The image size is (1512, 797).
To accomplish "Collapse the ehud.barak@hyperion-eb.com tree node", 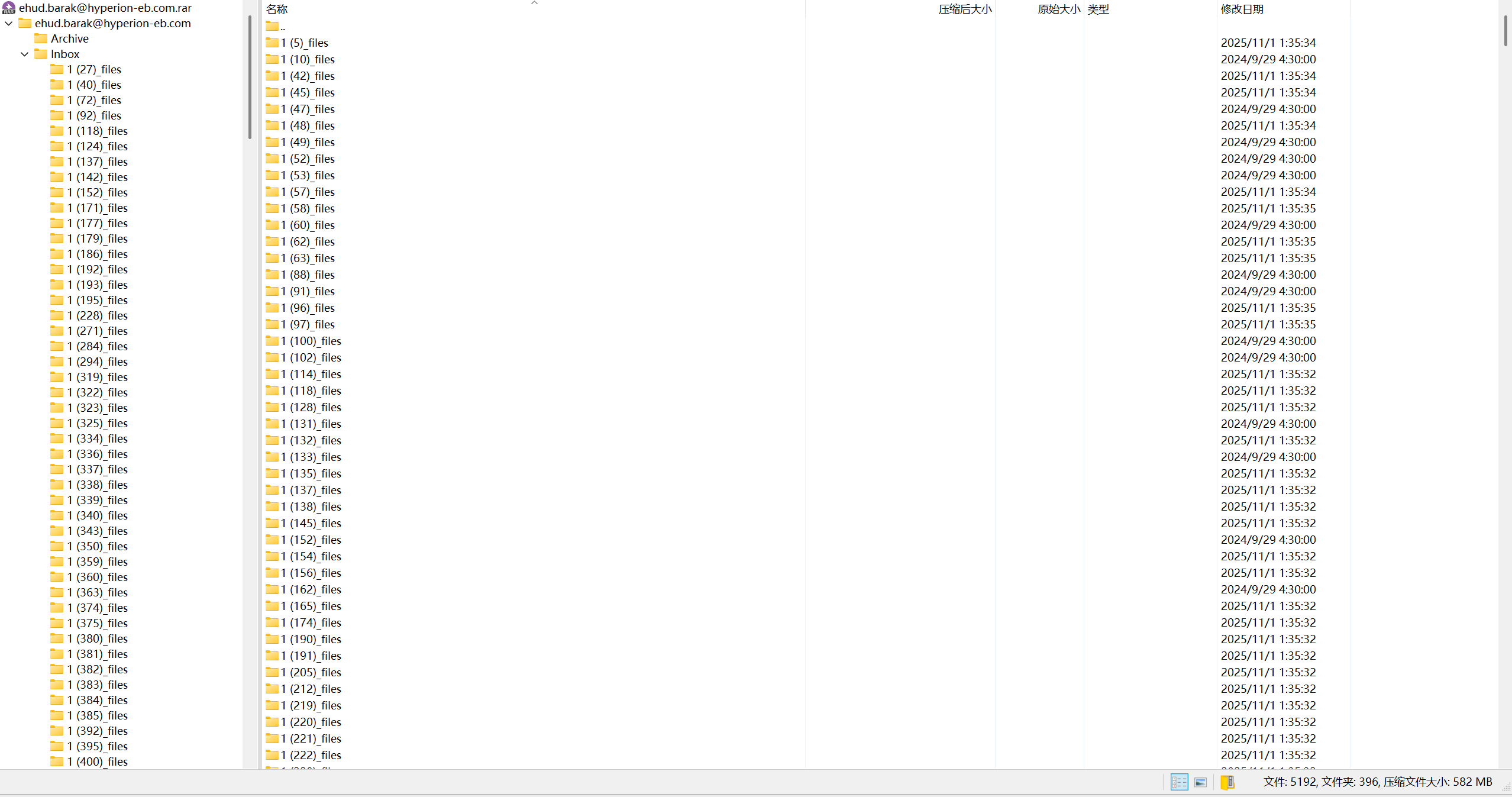I will (x=9, y=23).
